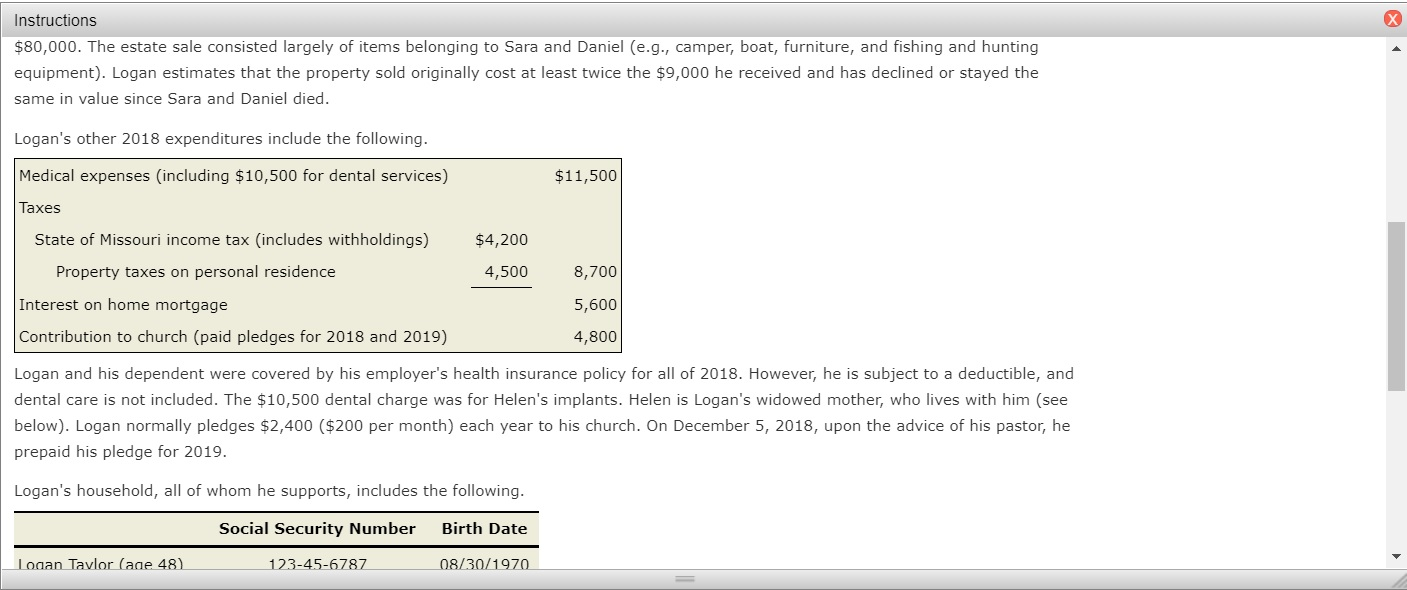Click the Social Security Number column header
Viewport: 1407px width, 590px height.
click(317, 528)
